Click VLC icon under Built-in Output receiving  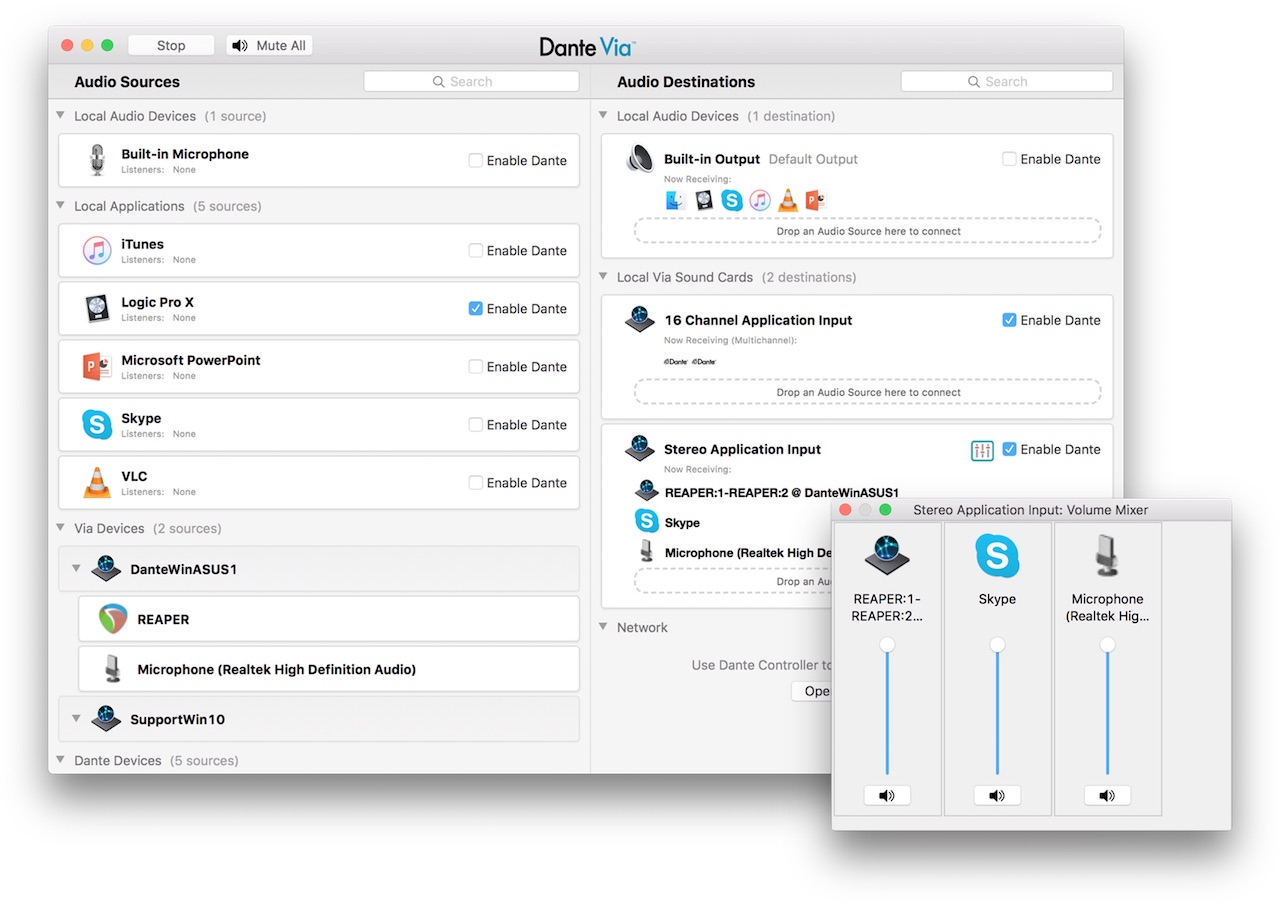788,200
